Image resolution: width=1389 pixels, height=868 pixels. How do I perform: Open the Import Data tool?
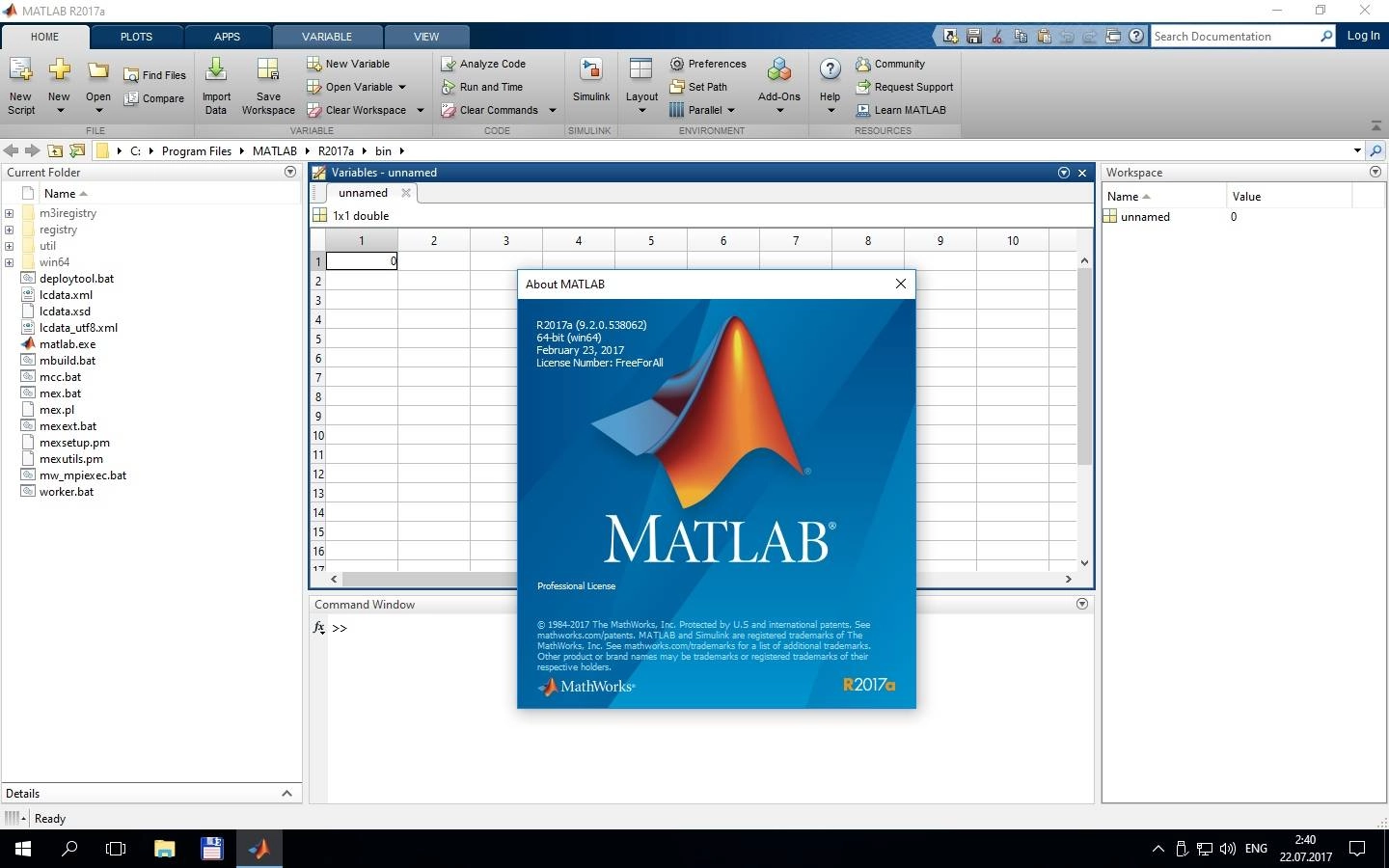(x=216, y=85)
